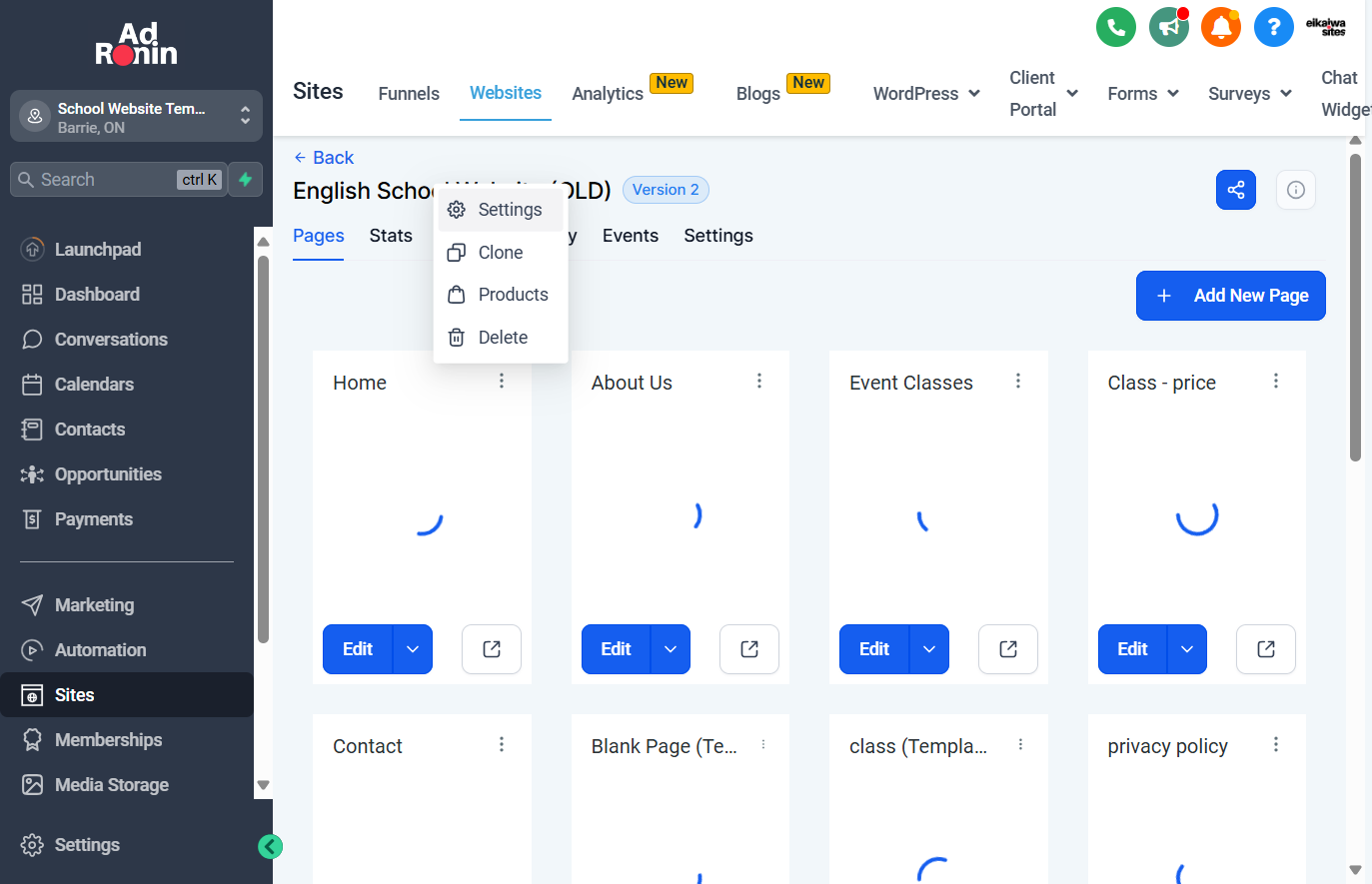1372x884 pixels.
Task: Click the Add New Page button
Action: coord(1231,296)
